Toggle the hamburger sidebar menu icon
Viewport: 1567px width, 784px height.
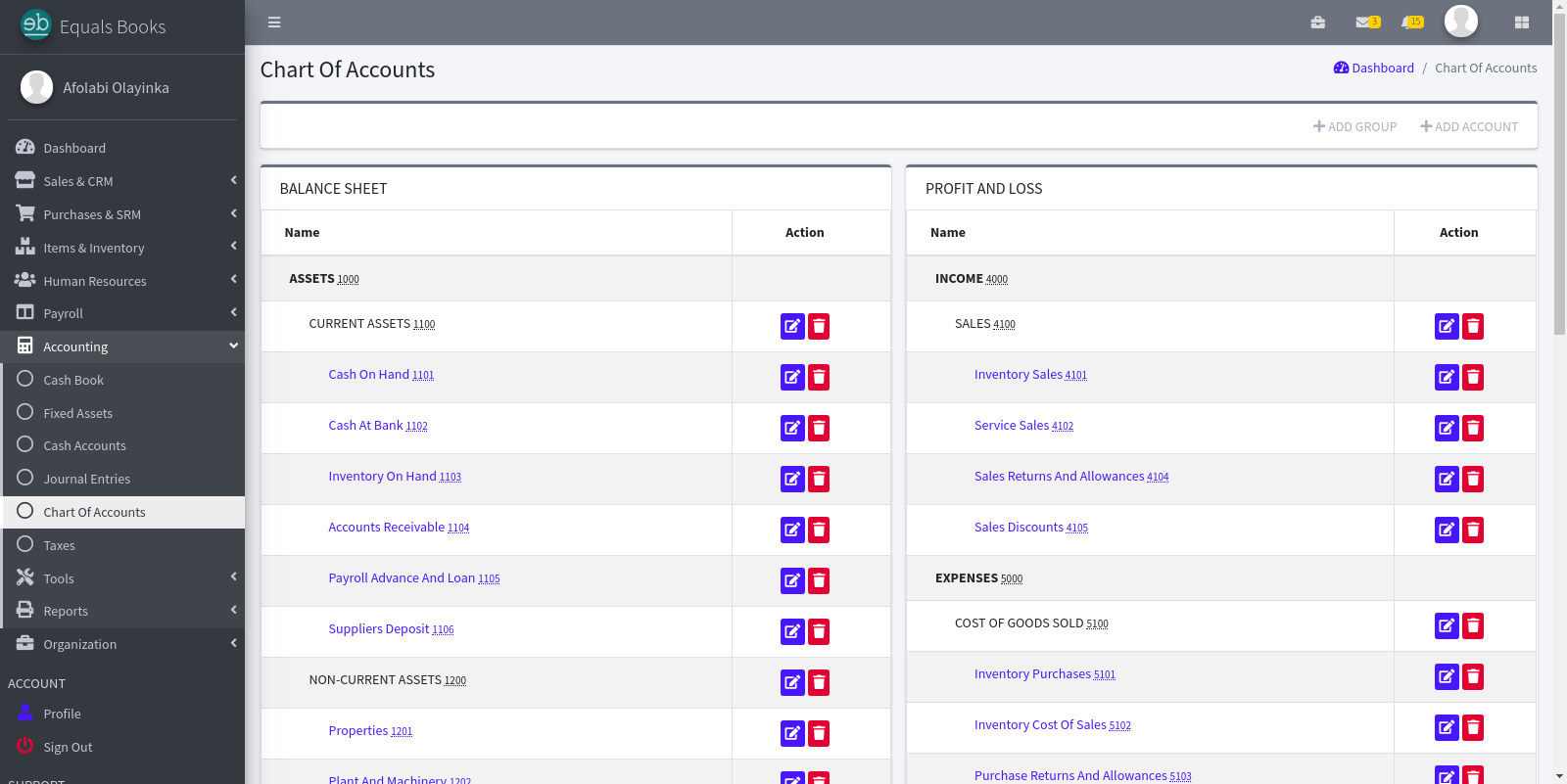tap(274, 23)
